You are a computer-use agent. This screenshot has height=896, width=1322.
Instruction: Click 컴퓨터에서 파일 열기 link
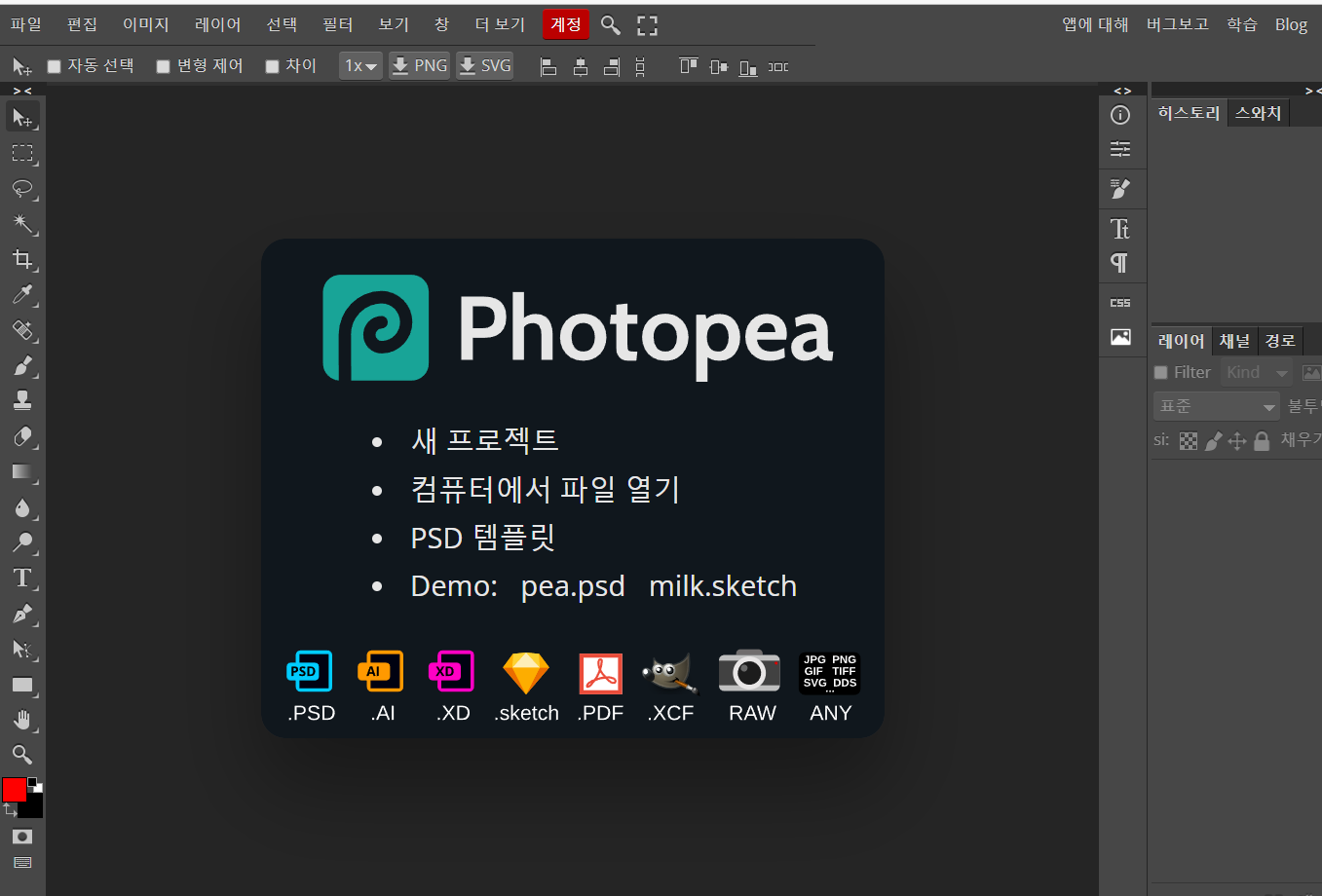tap(546, 489)
